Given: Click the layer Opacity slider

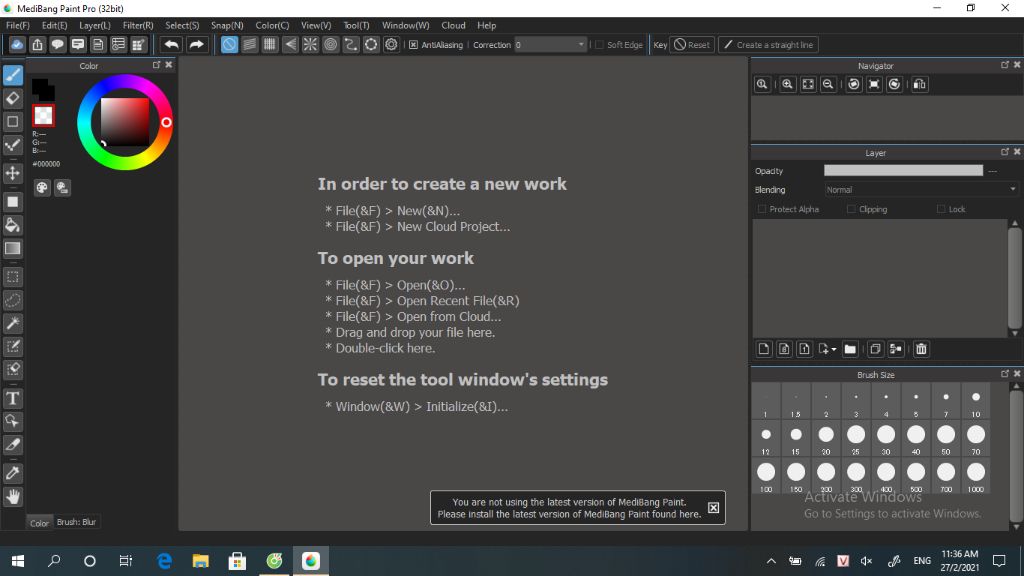Looking at the screenshot, I should pos(903,170).
